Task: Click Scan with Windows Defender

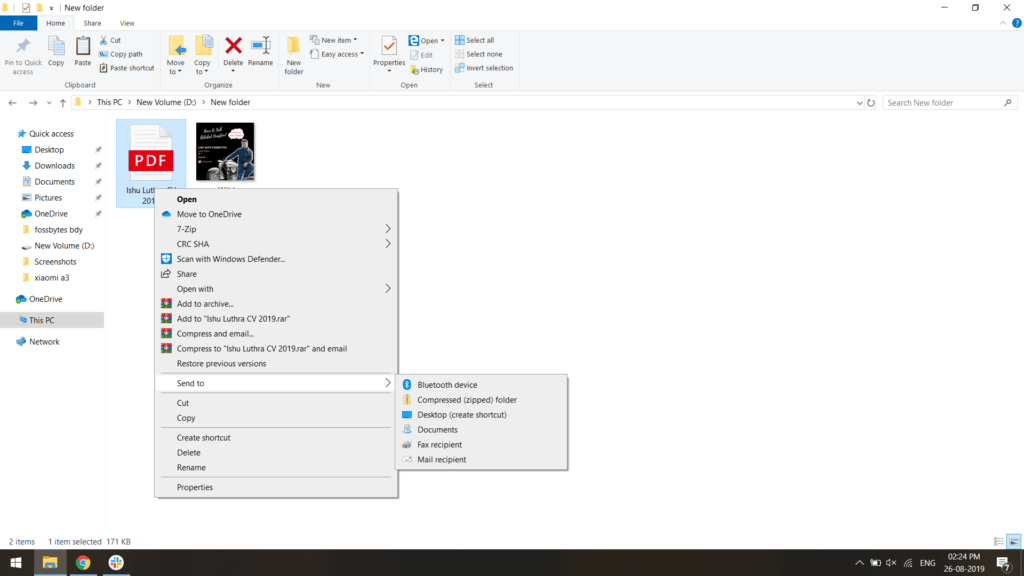Action: (231, 259)
